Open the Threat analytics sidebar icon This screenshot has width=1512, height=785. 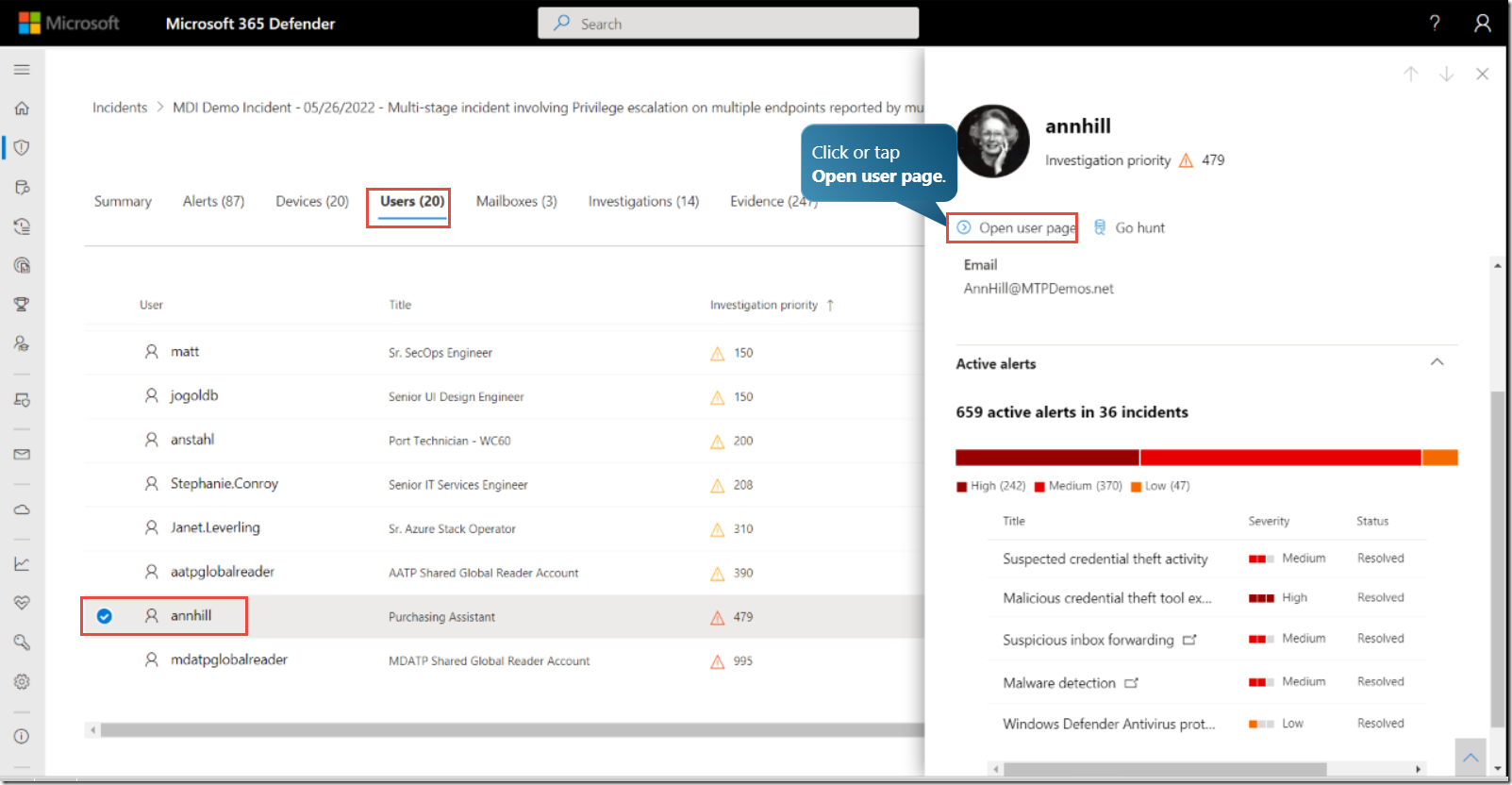(x=22, y=265)
